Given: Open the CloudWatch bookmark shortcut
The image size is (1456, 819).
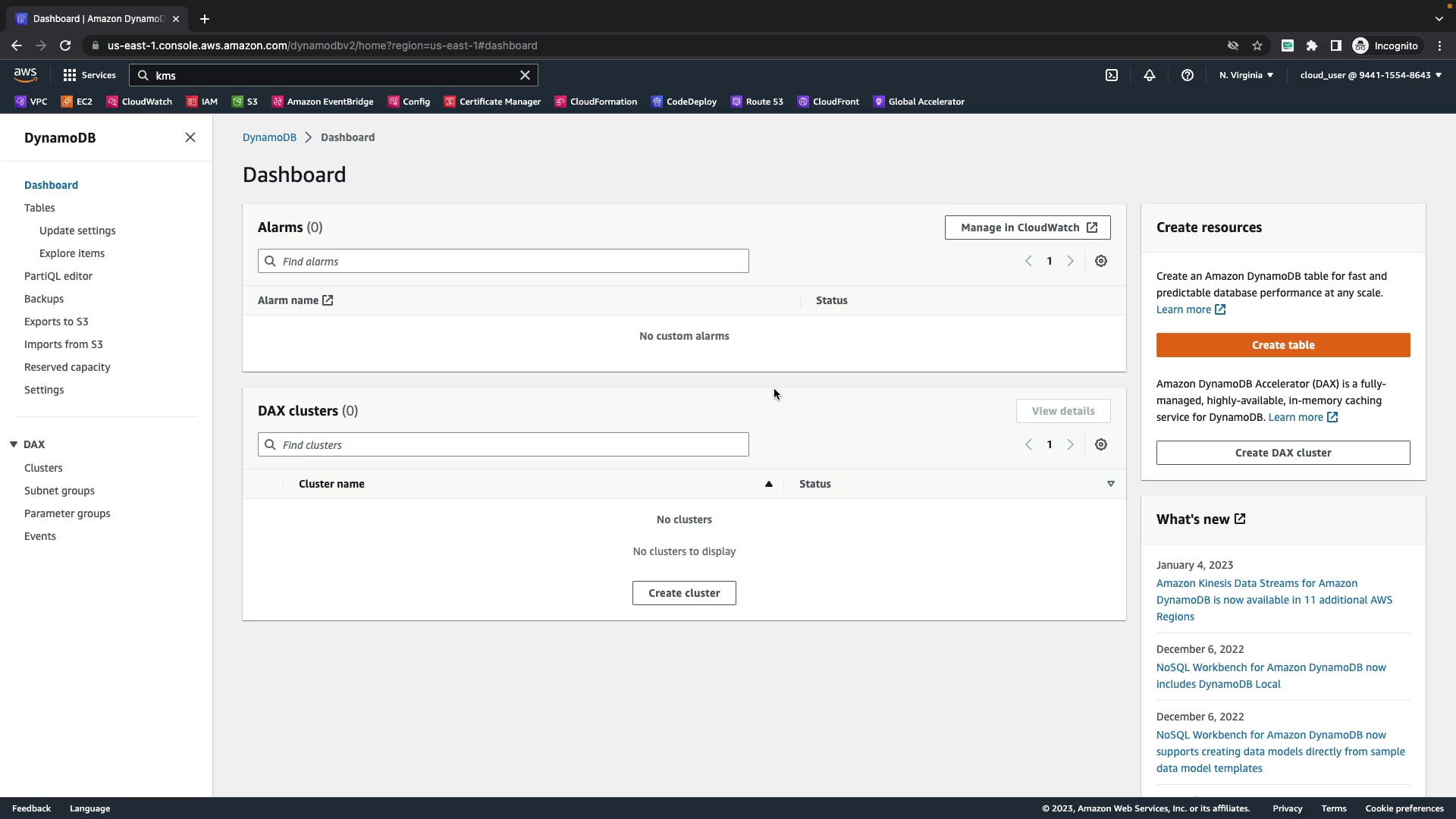Looking at the screenshot, I should pos(140,102).
